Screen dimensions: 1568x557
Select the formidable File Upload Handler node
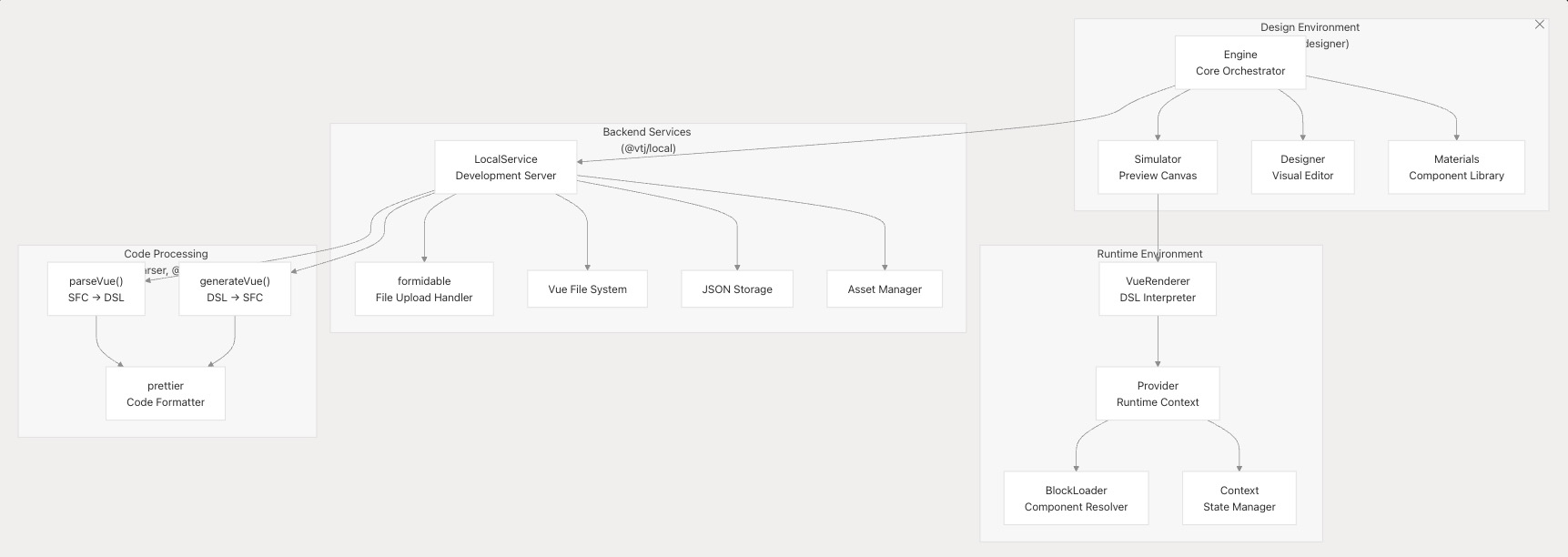pyautogui.click(x=424, y=289)
